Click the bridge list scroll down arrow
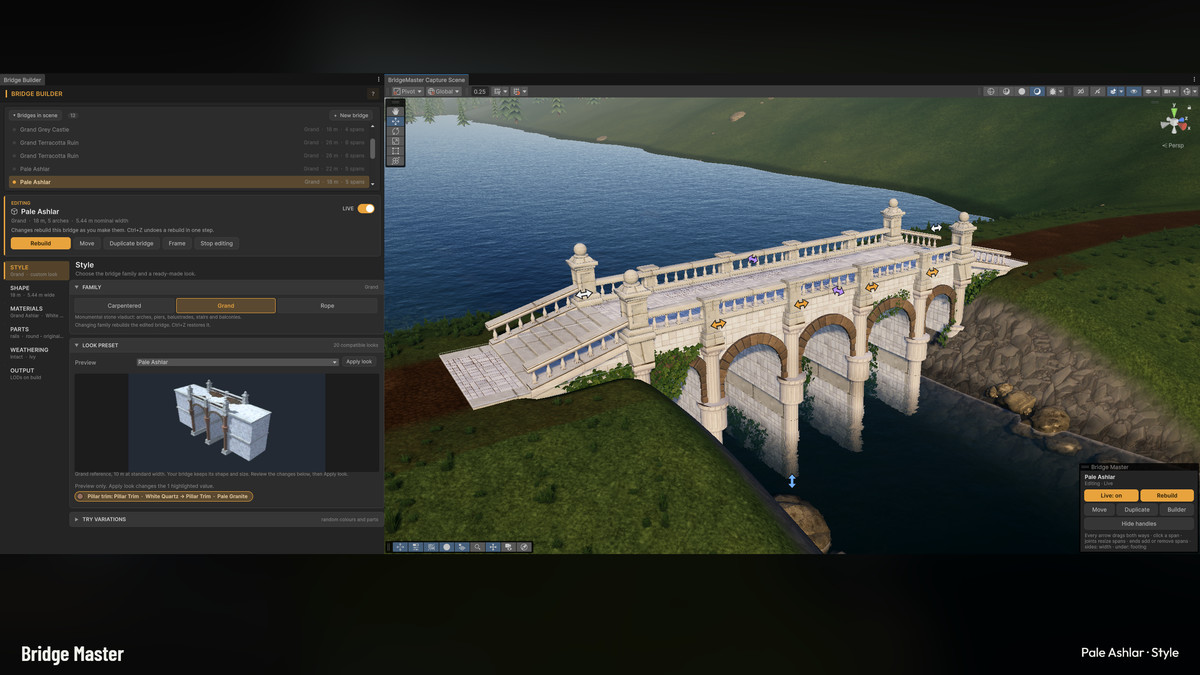Viewport: 1200px width, 675px height. click(372, 184)
